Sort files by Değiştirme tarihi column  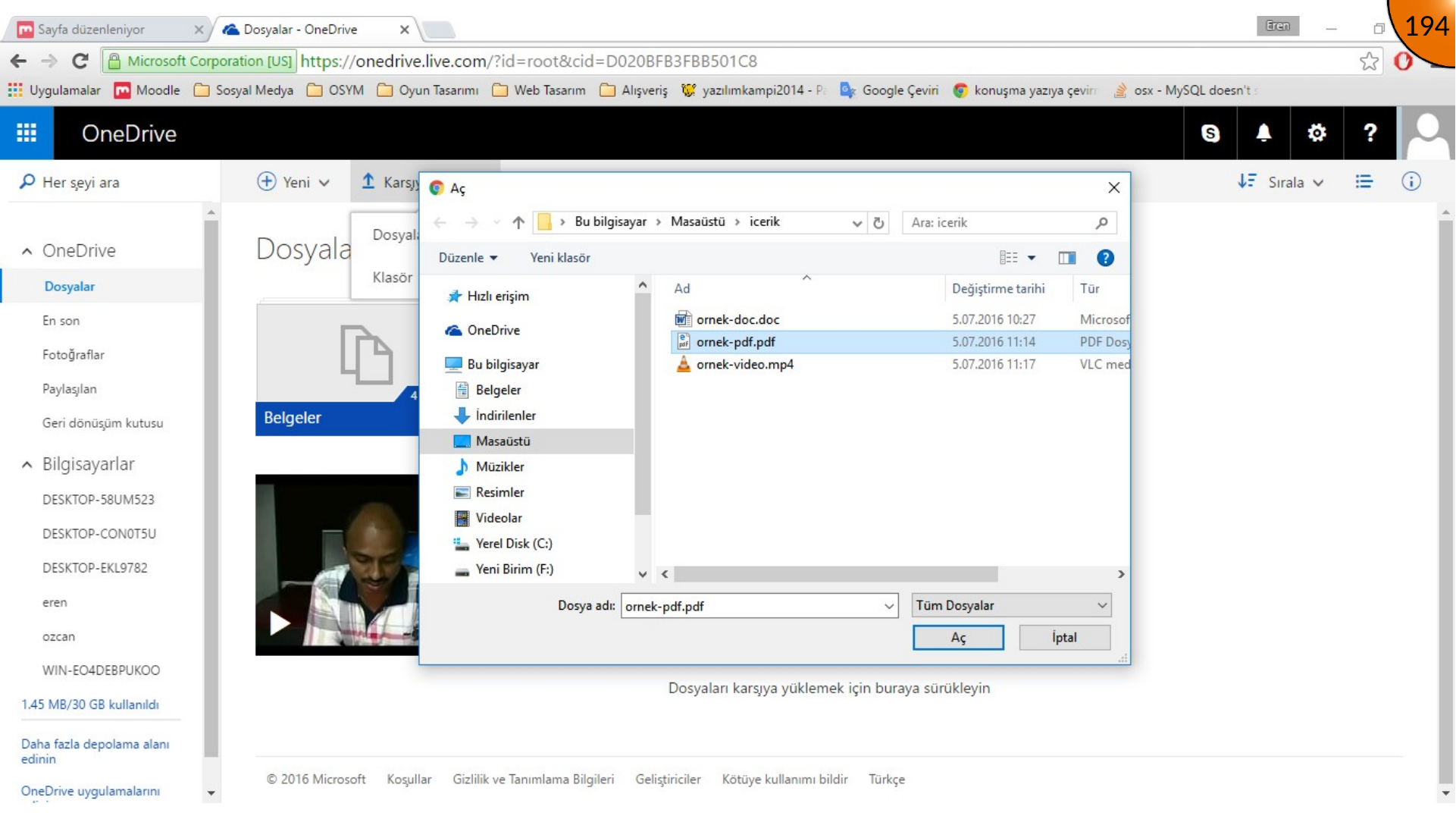pos(998,288)
